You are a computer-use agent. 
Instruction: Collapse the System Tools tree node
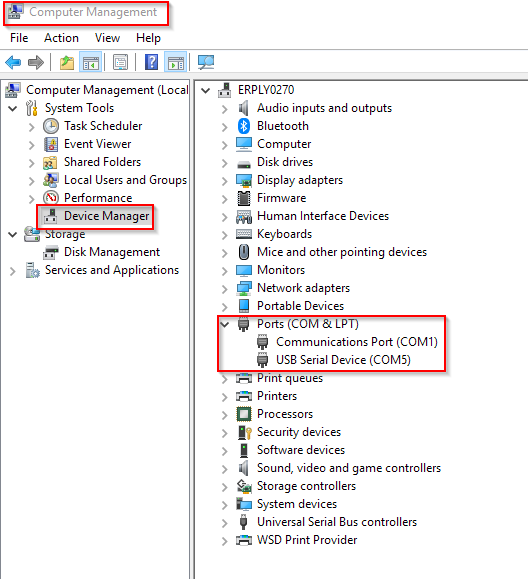tap(13, 109)
